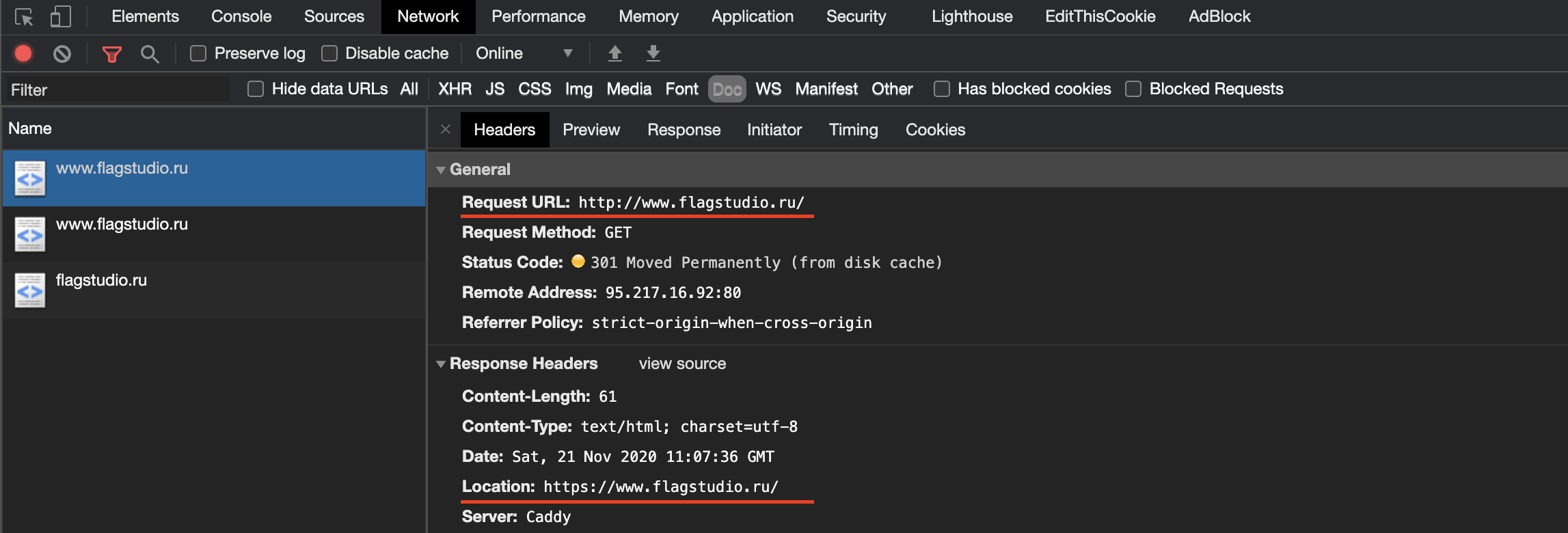Toggle the red filter funnel icon
Viewport: 1568px width, 533px height.
[111, 53]
